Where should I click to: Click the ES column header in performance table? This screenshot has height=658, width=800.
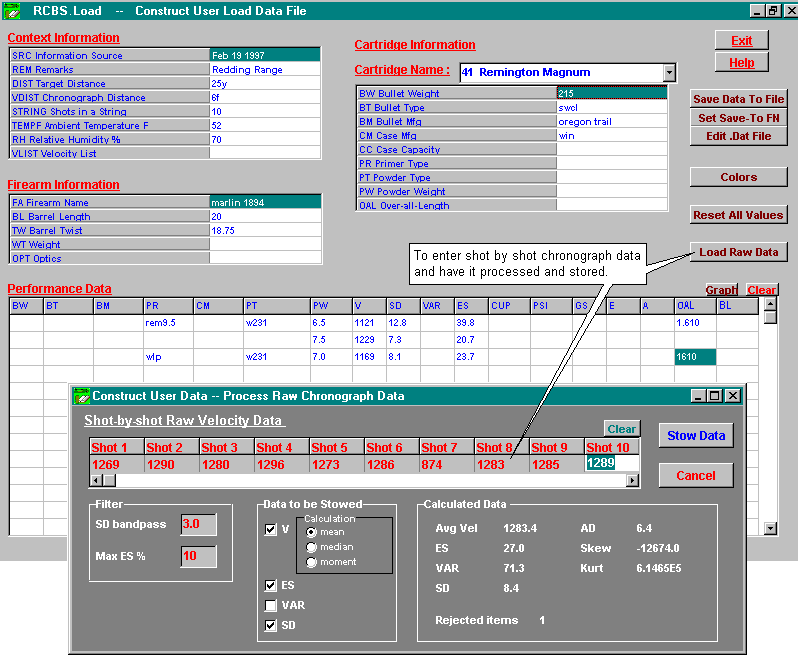471,306
